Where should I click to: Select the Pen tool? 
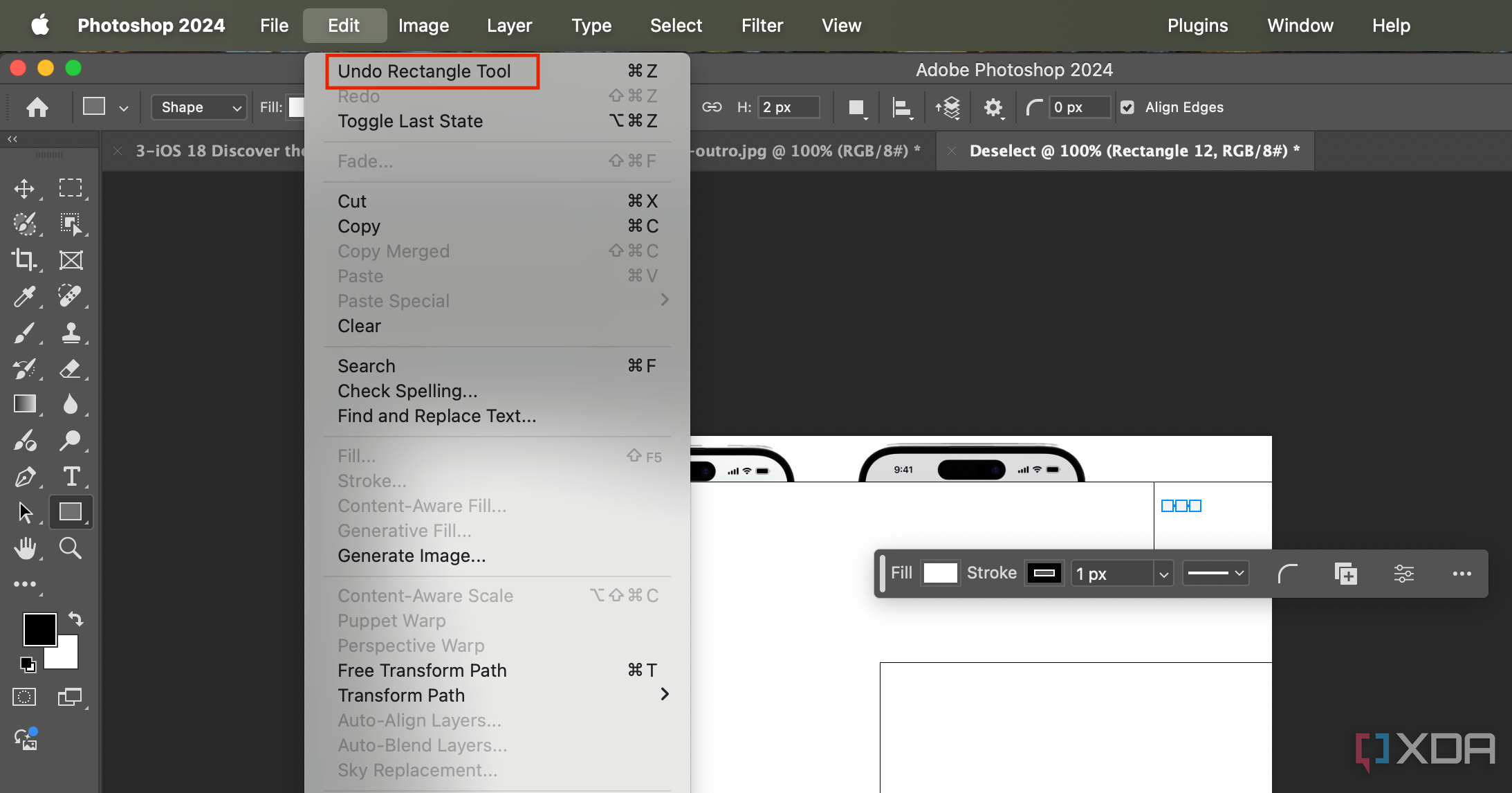point(24,477)
